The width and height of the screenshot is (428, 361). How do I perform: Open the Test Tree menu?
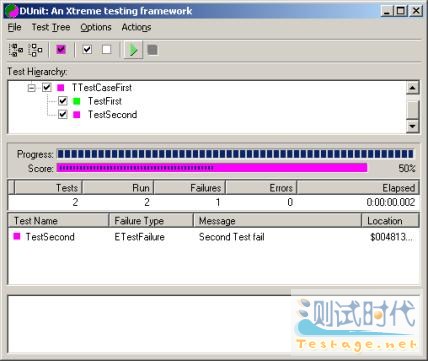click(51, 27)
